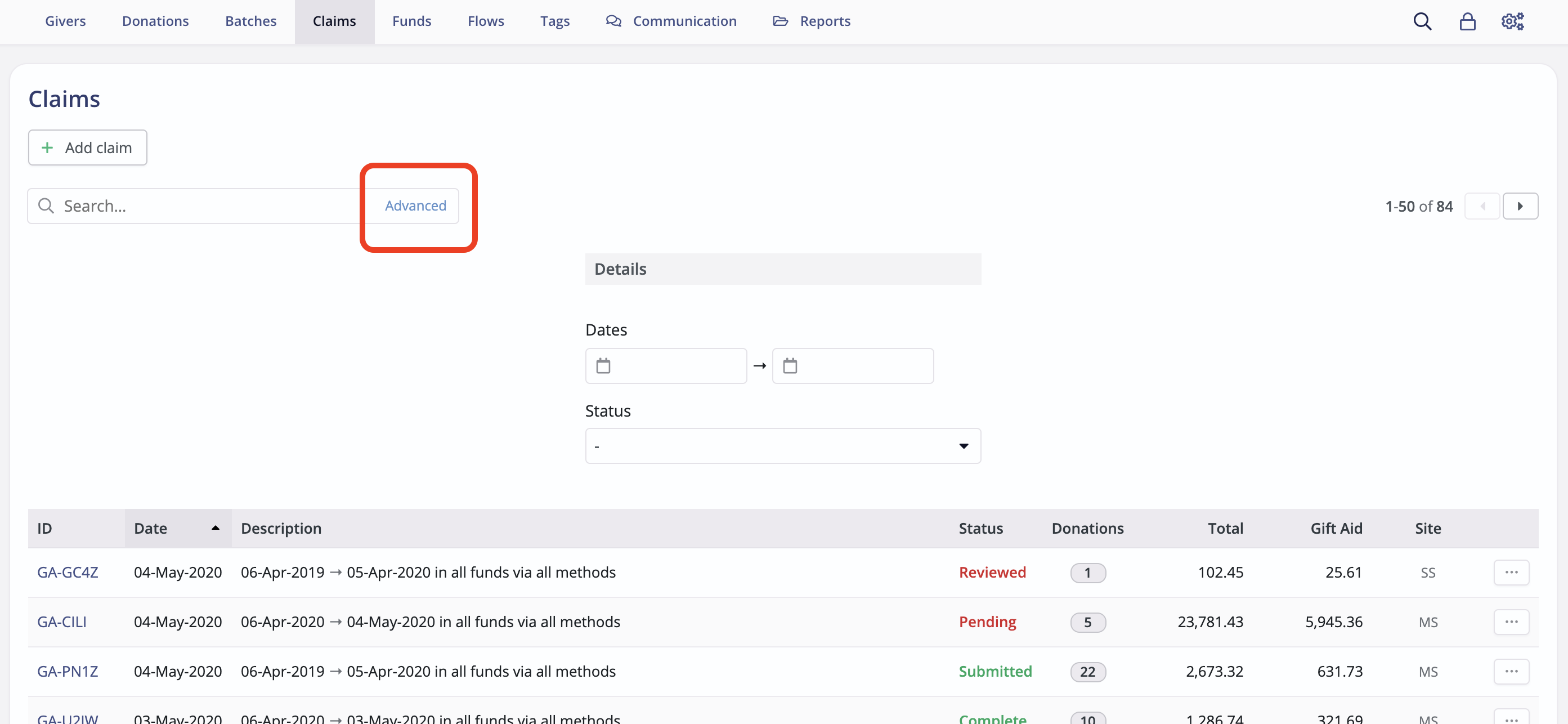Open the Status dropdown
This screenshot has height=724, width=1568.
(782, 445)
